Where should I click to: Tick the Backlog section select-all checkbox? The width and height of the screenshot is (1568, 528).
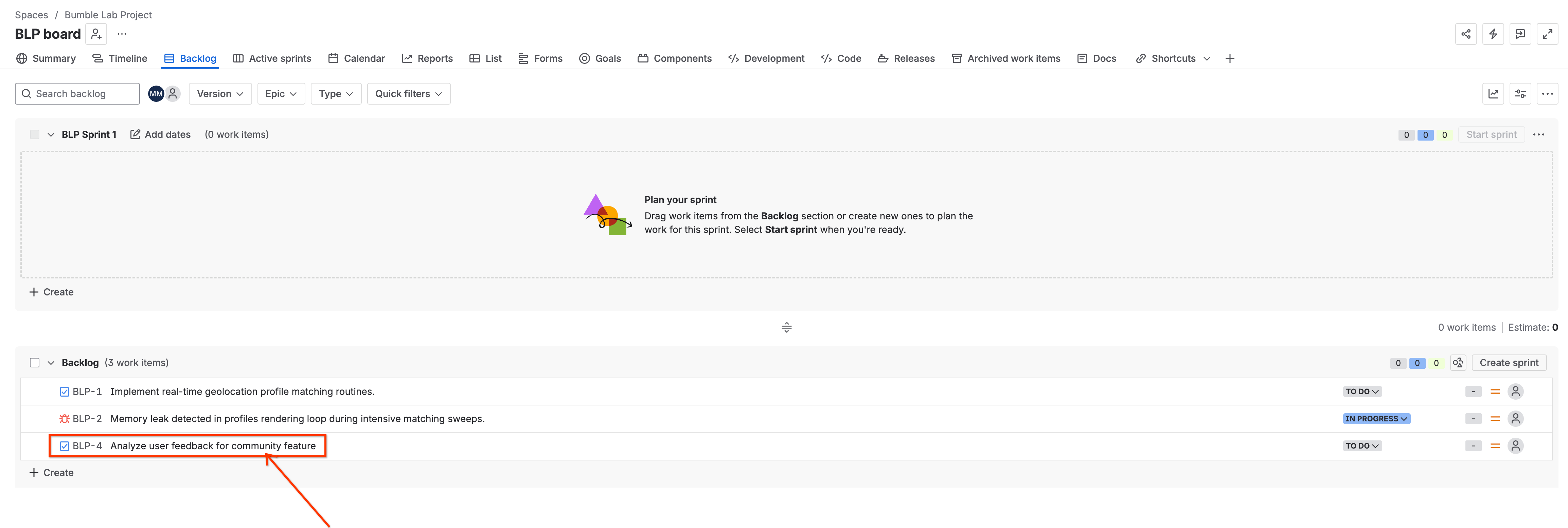(35, 363)
